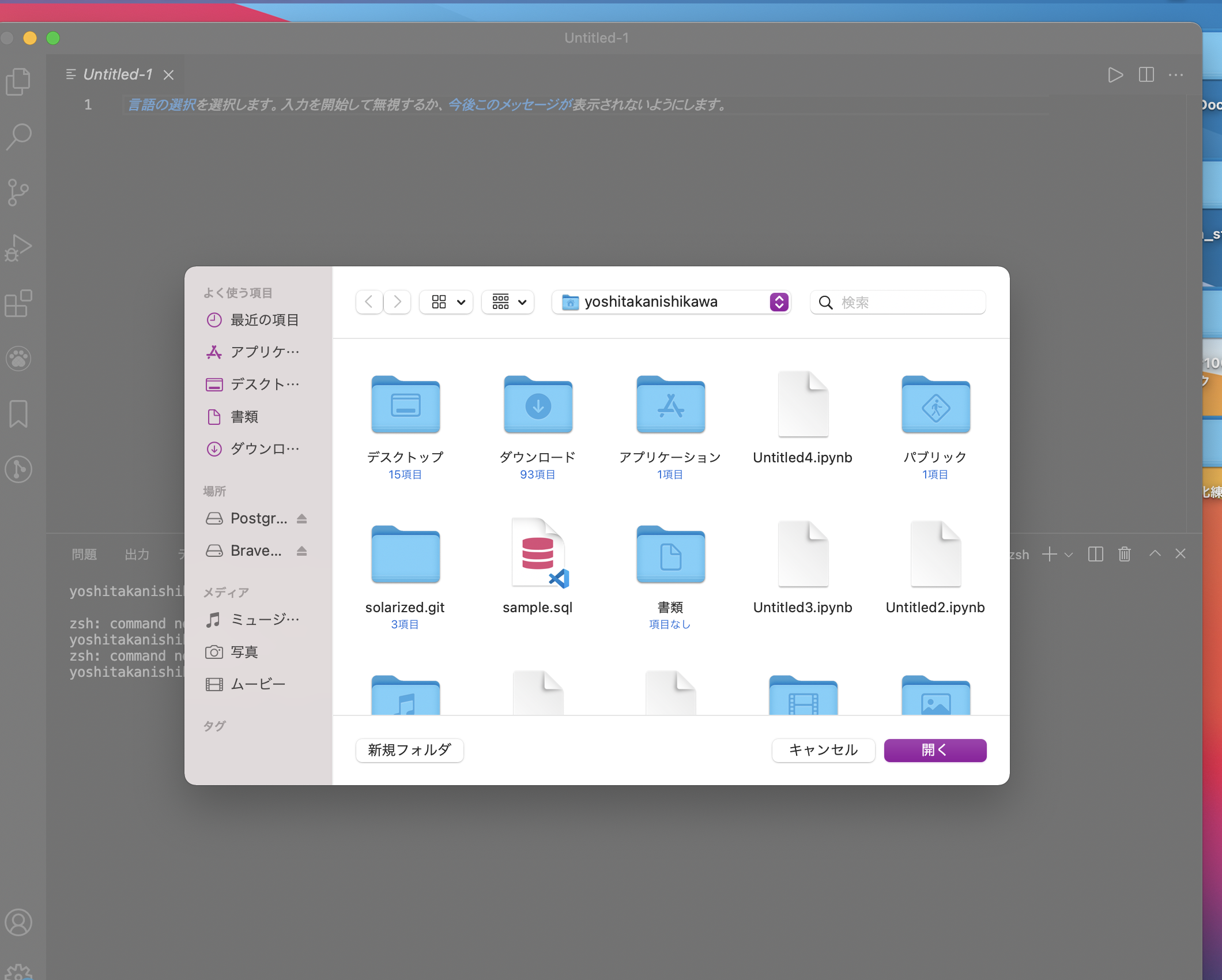Click the Bookmarks icon in activity bar
The image size is (1222, 980).
(18, 414)
